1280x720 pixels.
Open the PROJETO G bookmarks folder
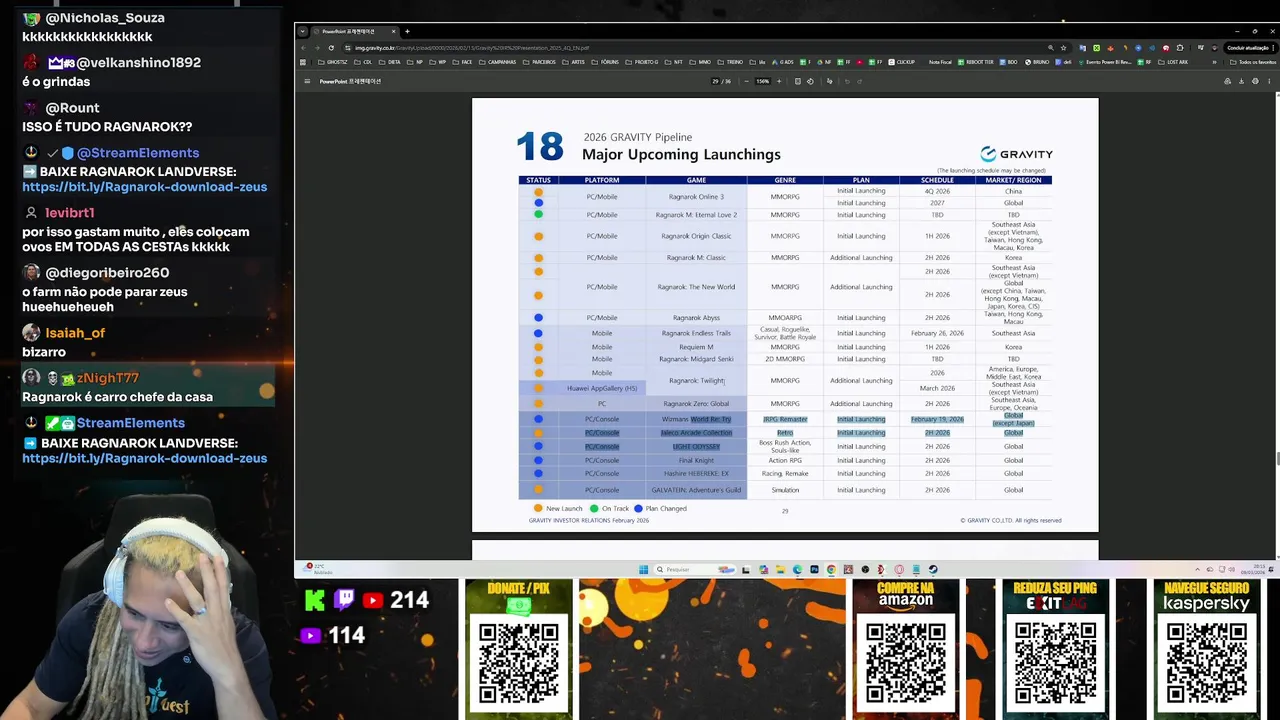pyautogui.click(x=642, y=62)
